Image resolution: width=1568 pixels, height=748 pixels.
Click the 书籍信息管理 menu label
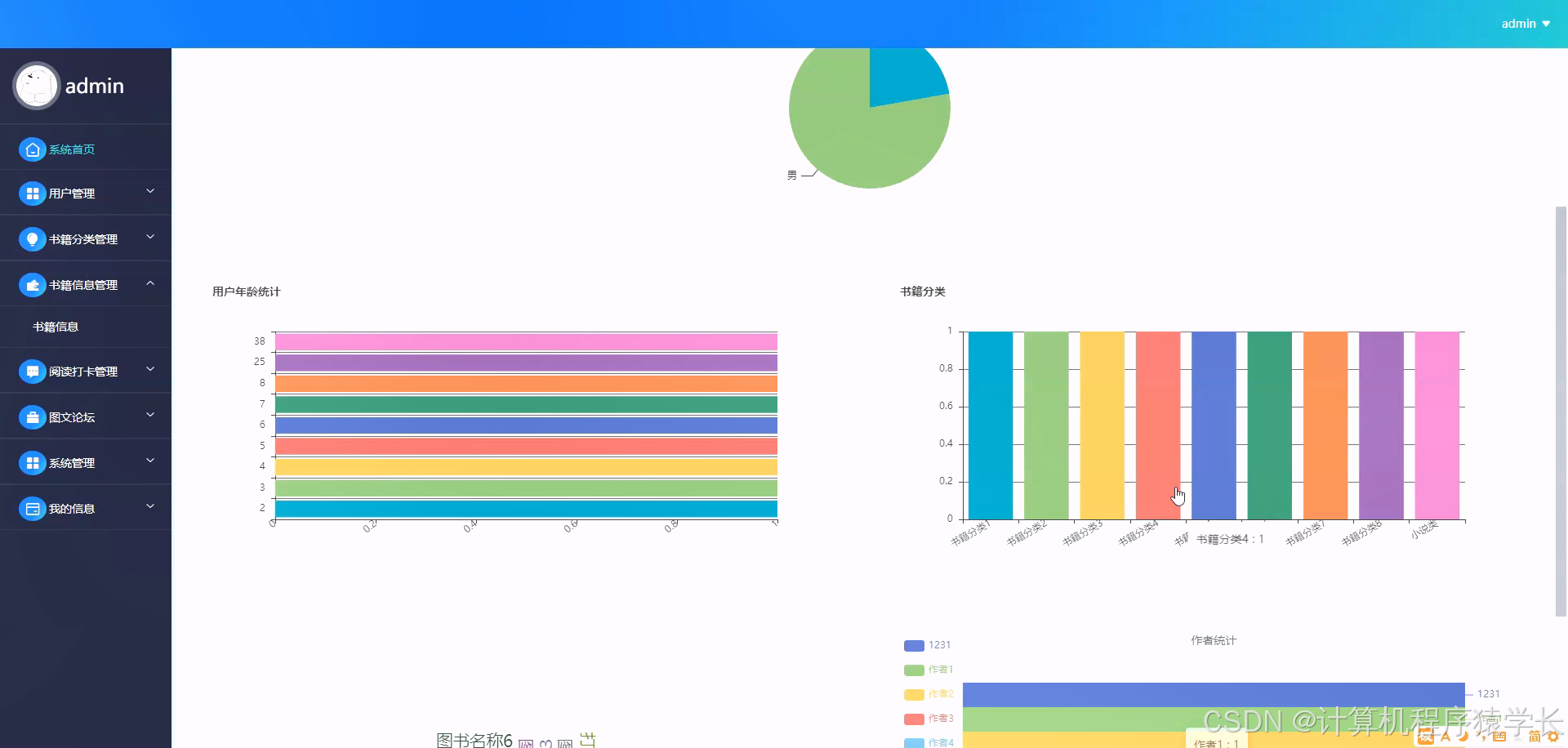pos(83,285)
